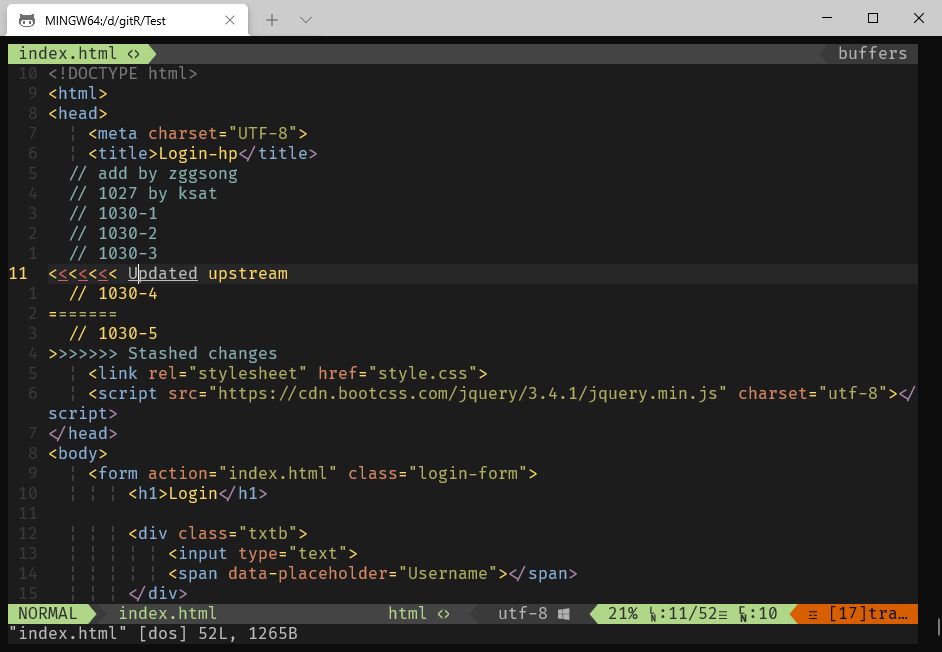The width and height of the screenshot is (942, 652).
Task: Click the code icon beside index.html in tabline
Action: (134, 53)
